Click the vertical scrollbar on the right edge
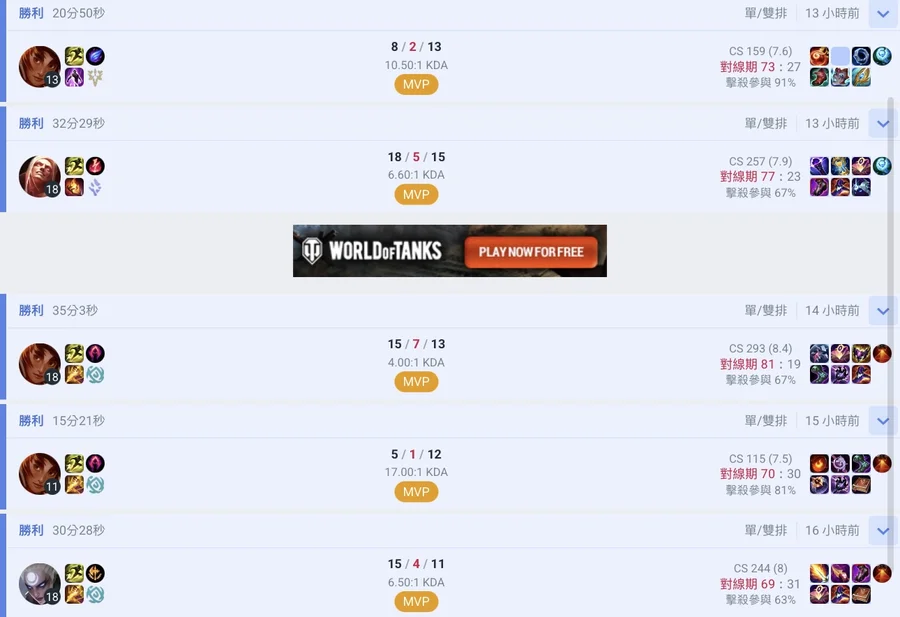The image size is (900, 617). click(891, 356)
